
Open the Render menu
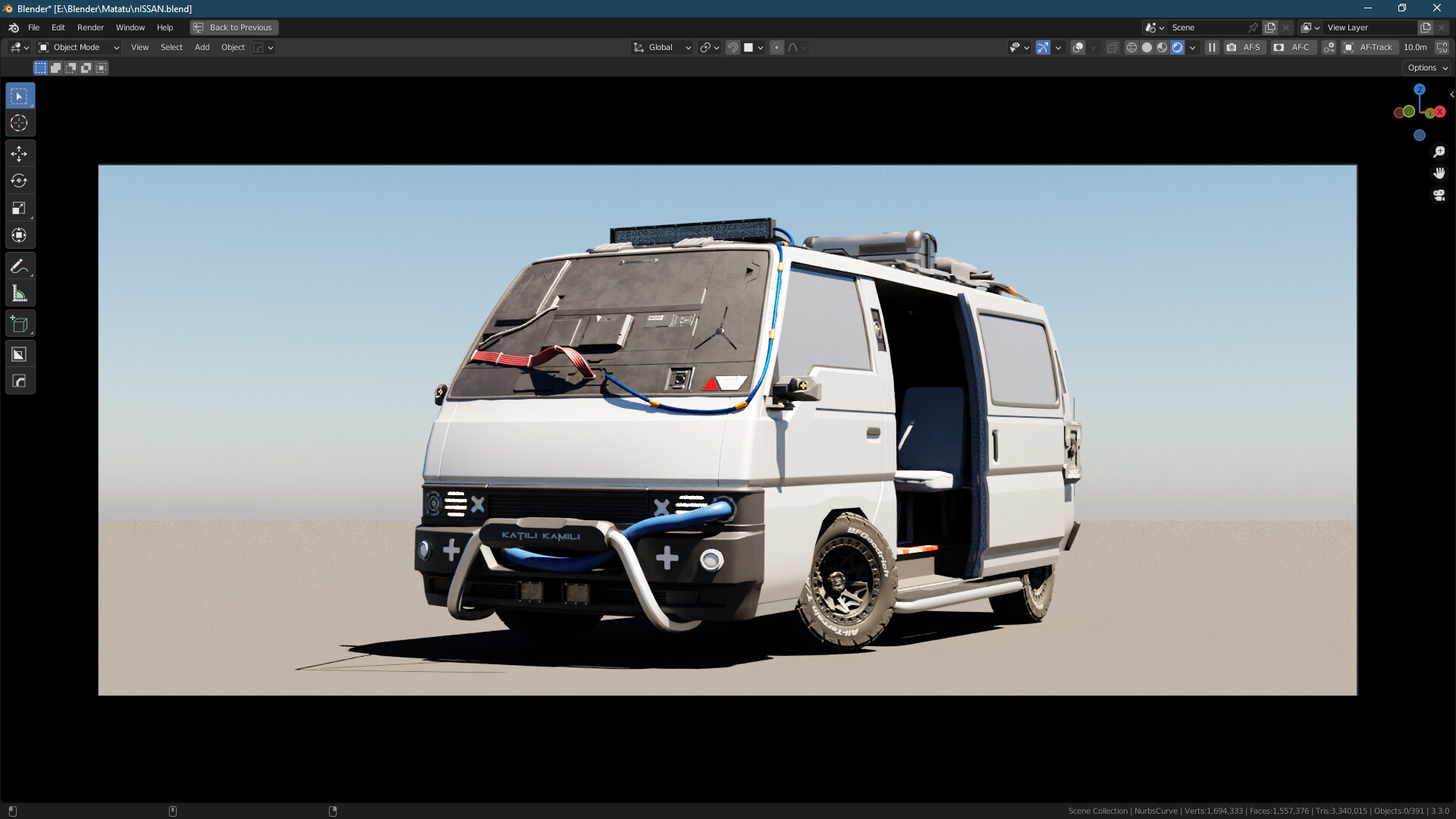tap(90, 27)
